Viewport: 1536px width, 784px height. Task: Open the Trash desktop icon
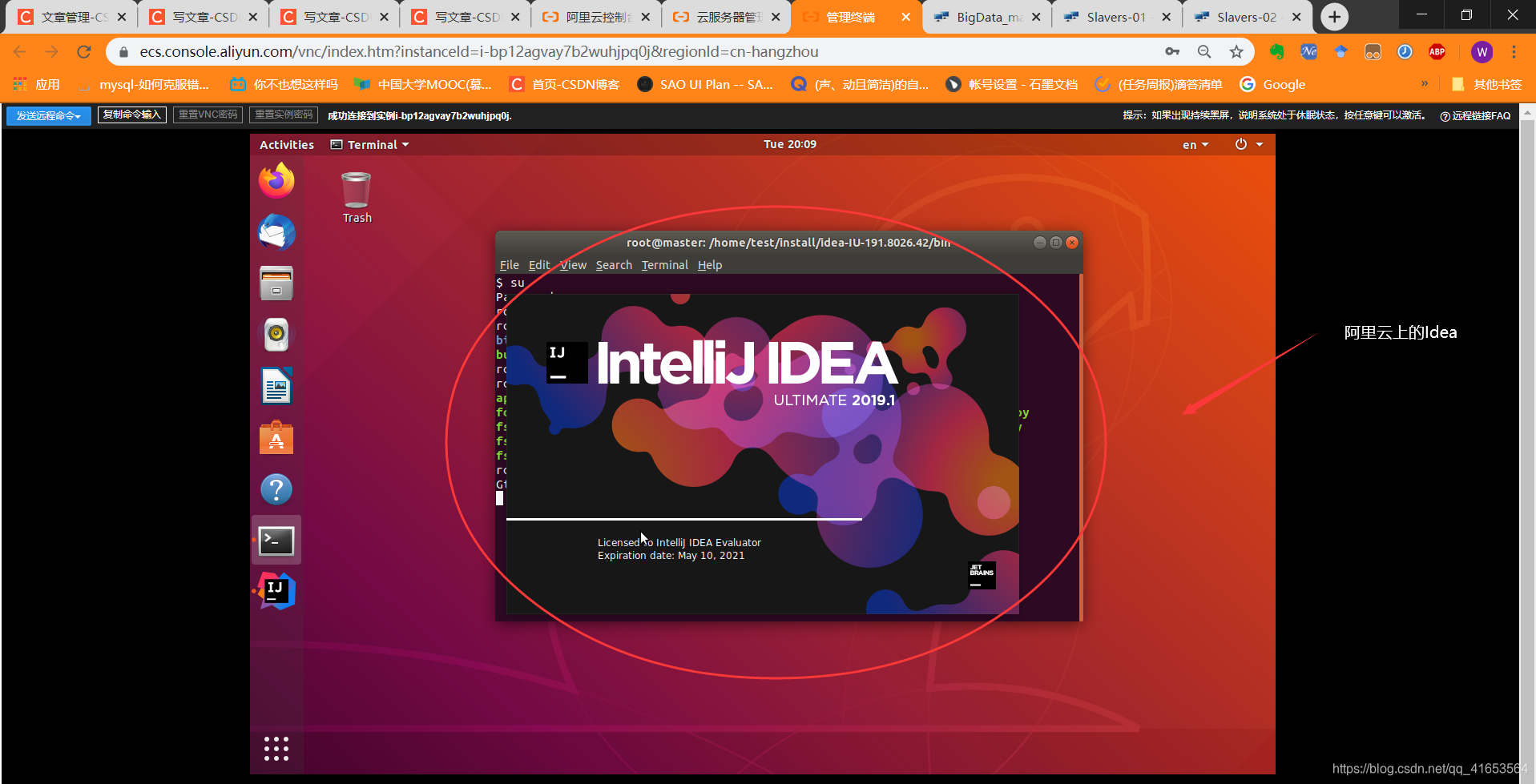(x=357, y=198)
